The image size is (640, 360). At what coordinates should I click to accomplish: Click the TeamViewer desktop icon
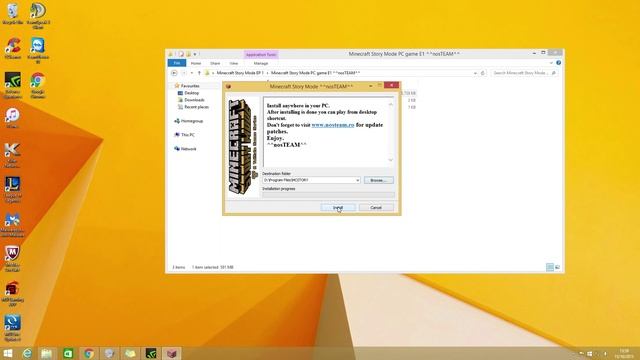[38, 50]
